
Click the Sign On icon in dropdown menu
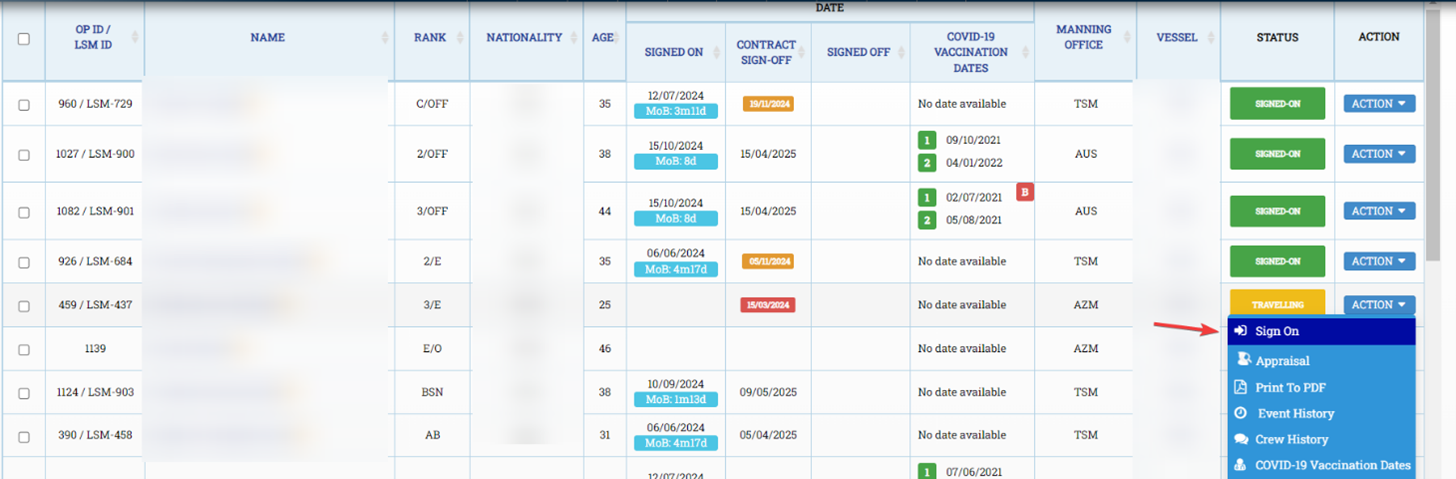pyautogui.click(x=1240, y=331)
